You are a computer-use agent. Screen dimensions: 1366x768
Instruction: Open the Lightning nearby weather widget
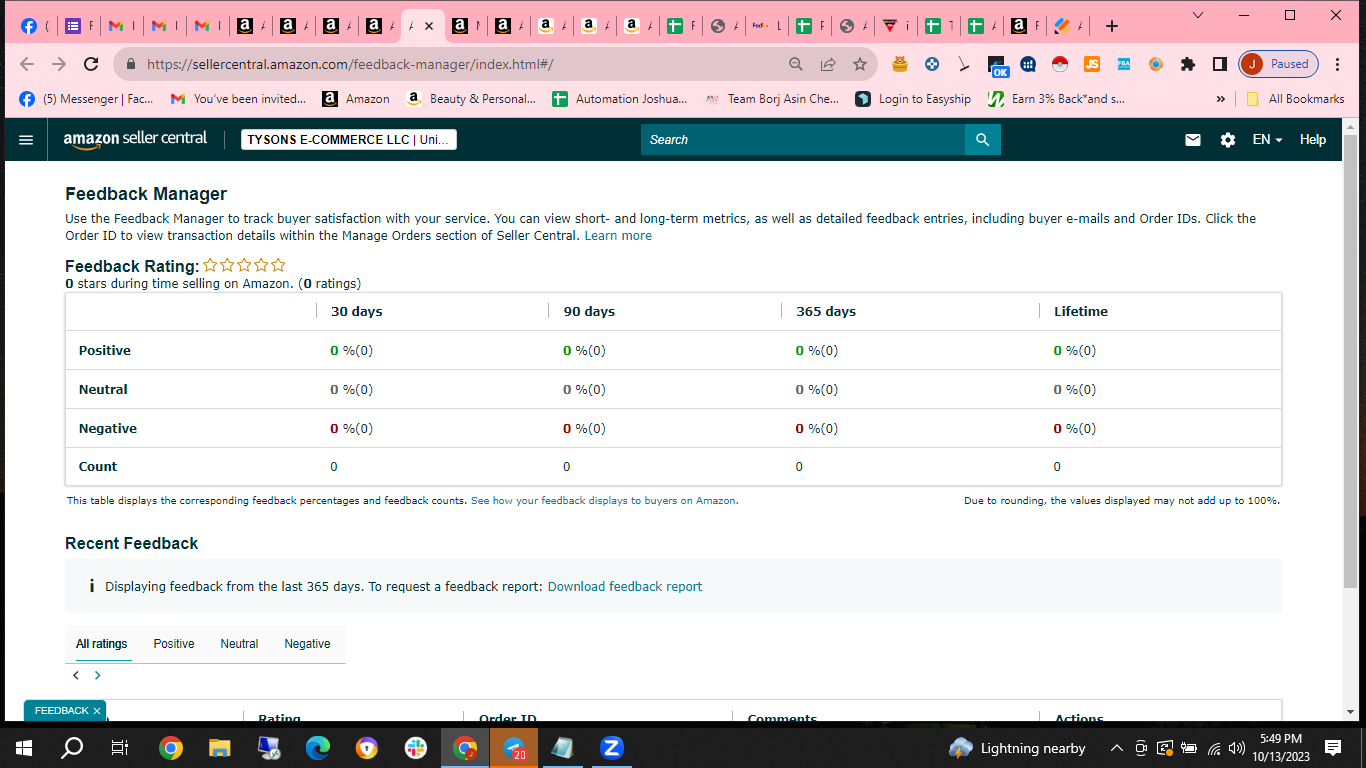click(1017, 748)
